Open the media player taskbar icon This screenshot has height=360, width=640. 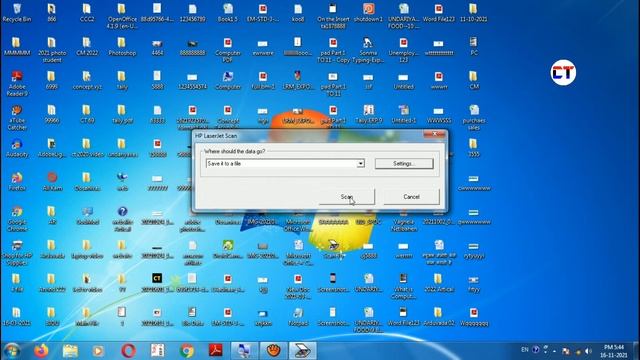98,351
